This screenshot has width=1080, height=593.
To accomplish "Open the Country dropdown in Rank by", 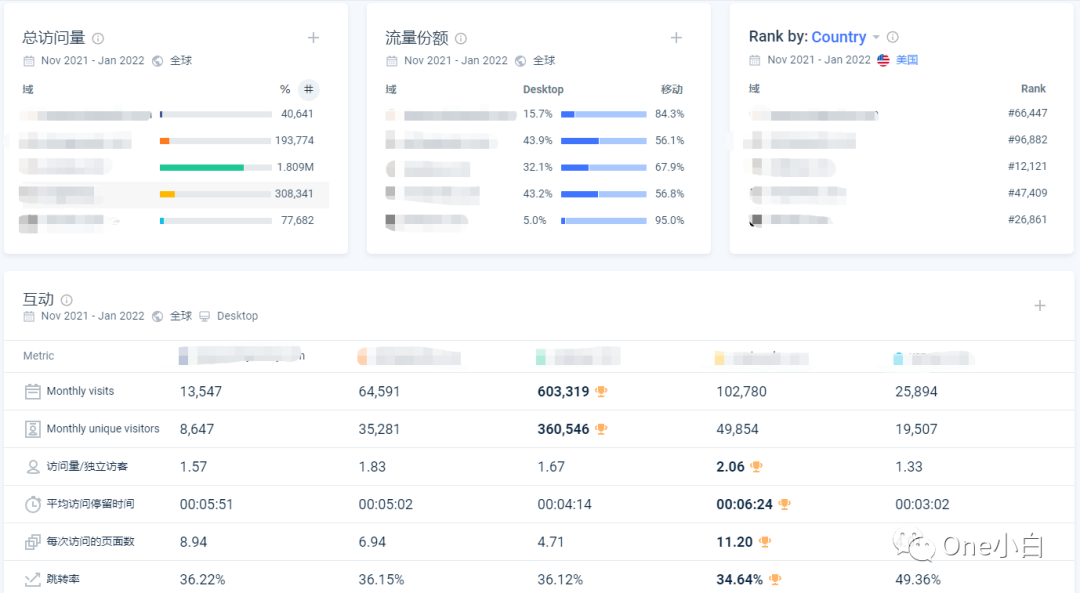I will [877, 36].
